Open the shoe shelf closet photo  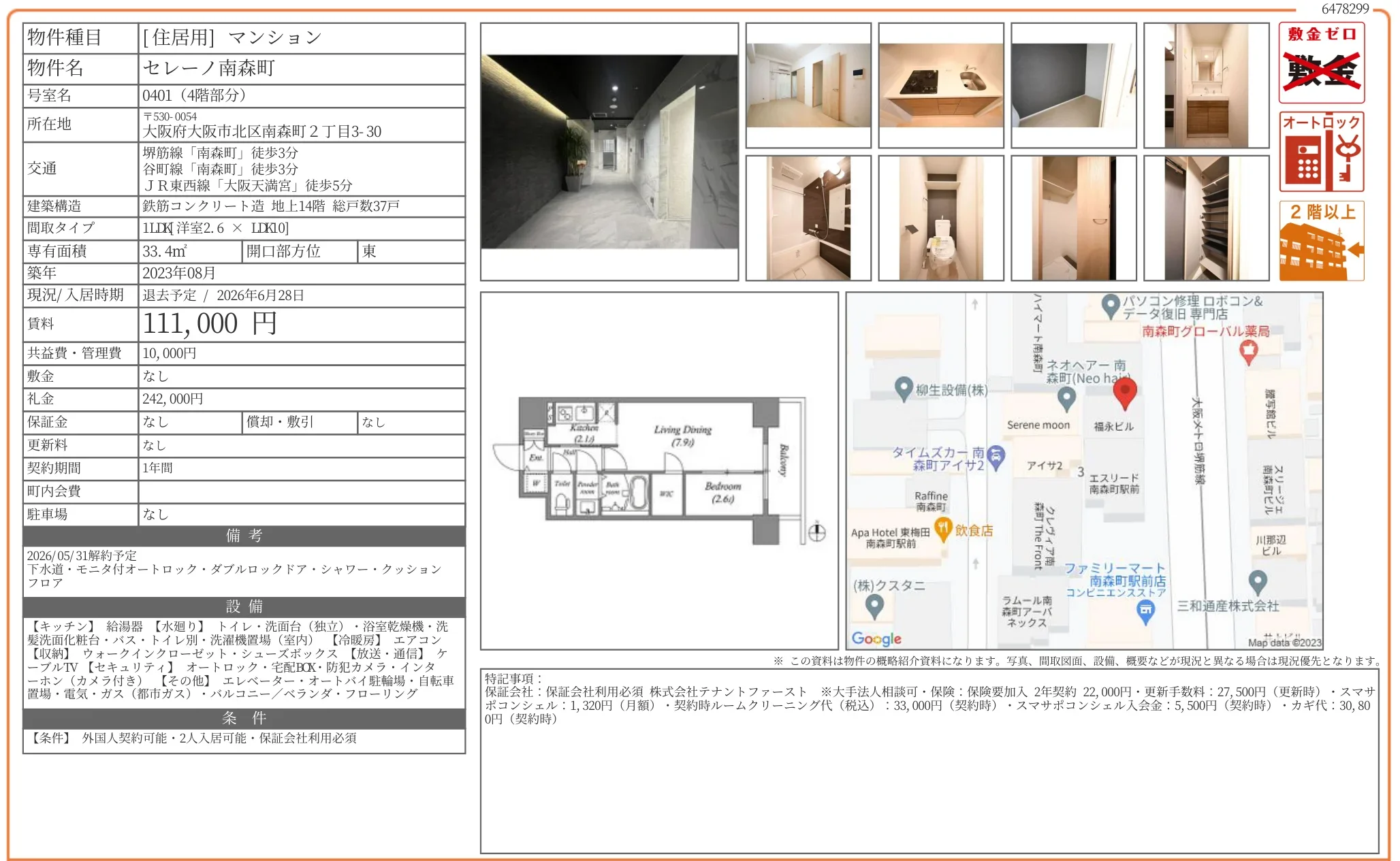pyautogui.click(x=1206, y=218)
